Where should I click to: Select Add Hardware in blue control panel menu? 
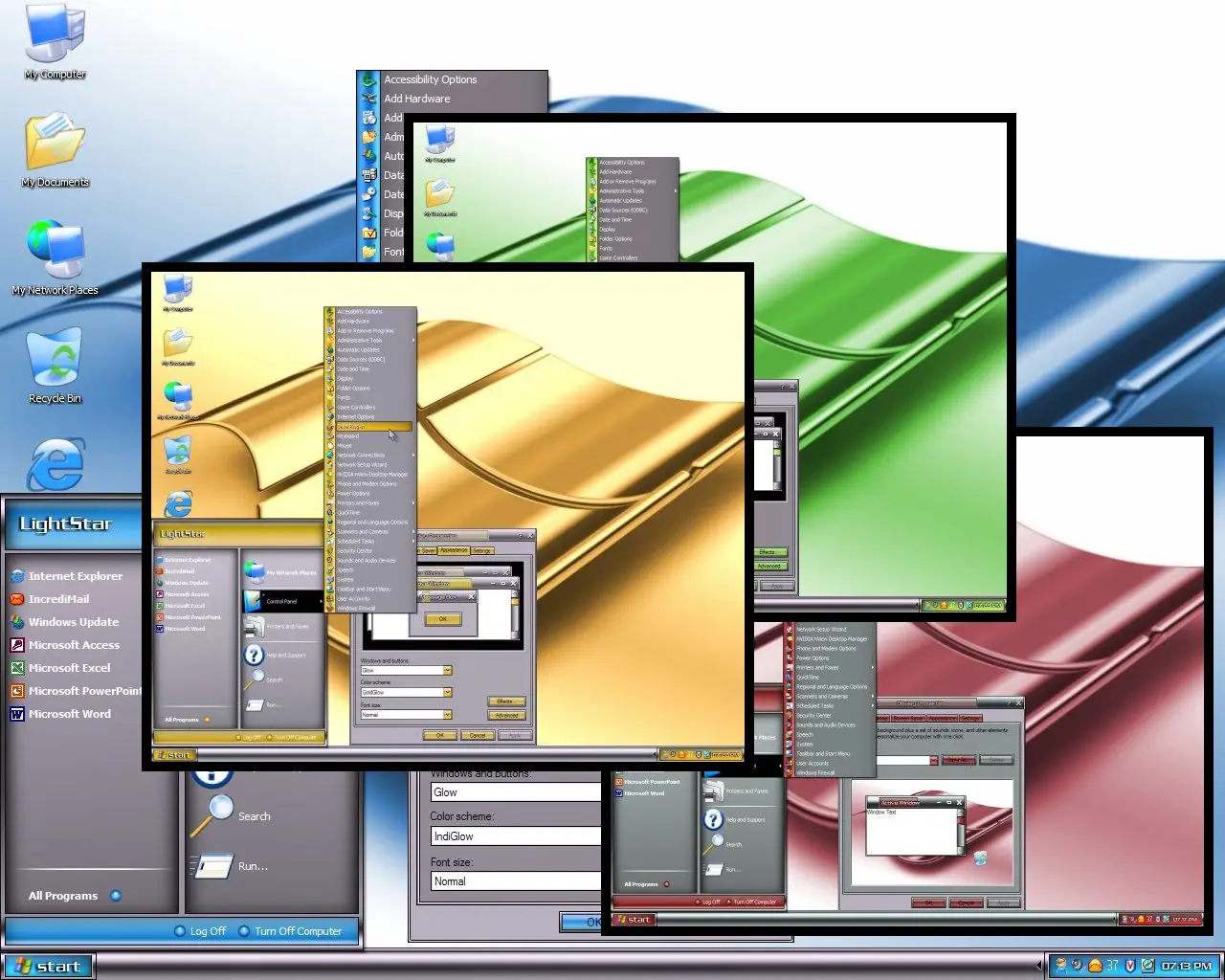tap(452, 99)
